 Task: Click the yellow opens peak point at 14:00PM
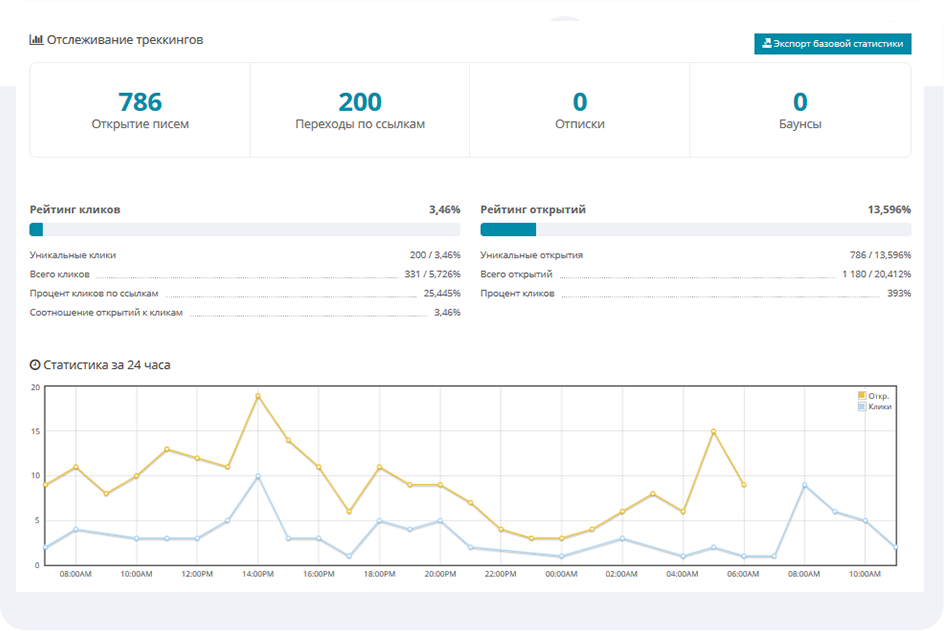pos(258,396)
